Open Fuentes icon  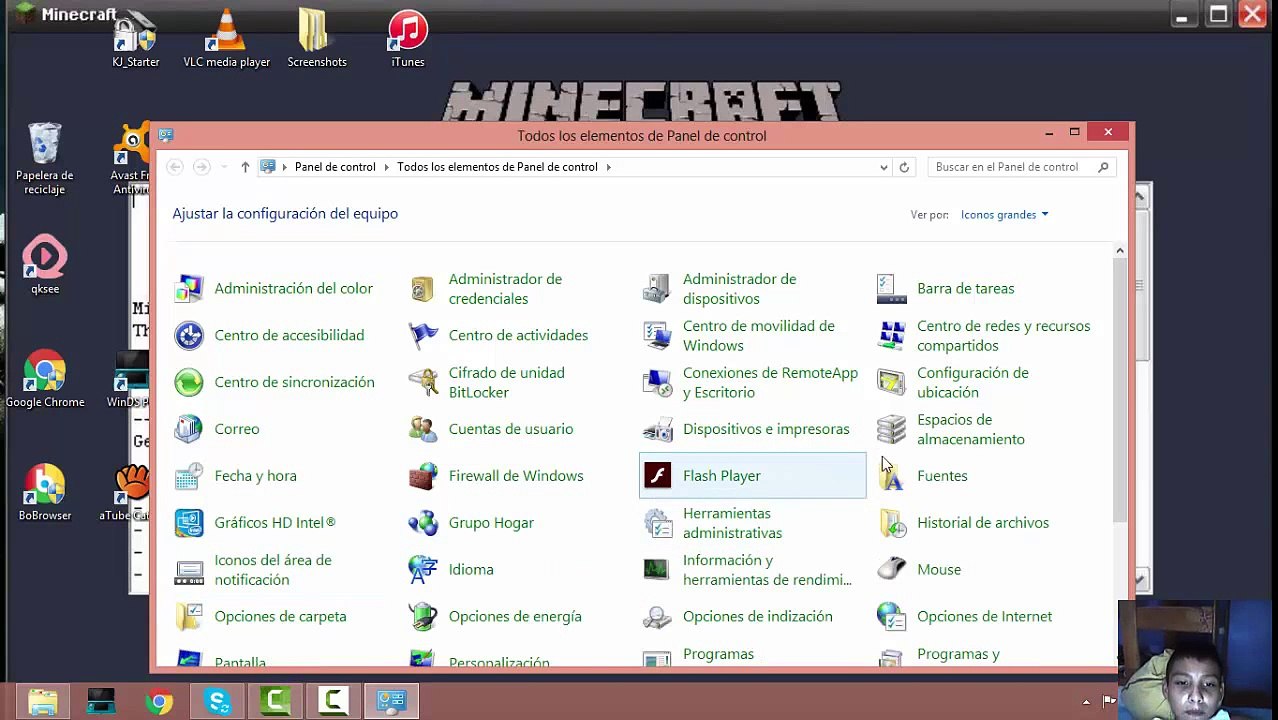891,476
